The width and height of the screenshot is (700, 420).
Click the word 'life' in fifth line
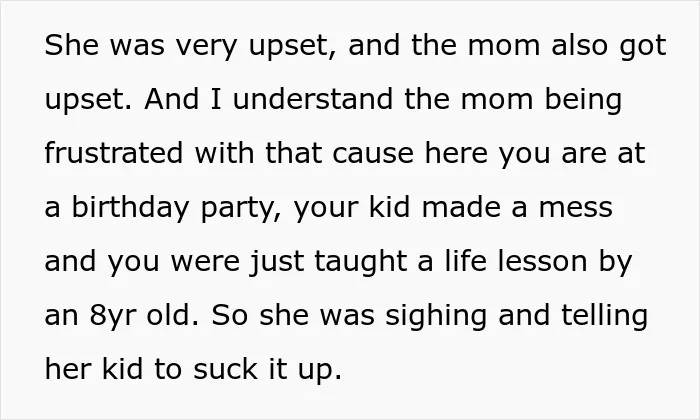pyautogui.click(x=466, y=261)
